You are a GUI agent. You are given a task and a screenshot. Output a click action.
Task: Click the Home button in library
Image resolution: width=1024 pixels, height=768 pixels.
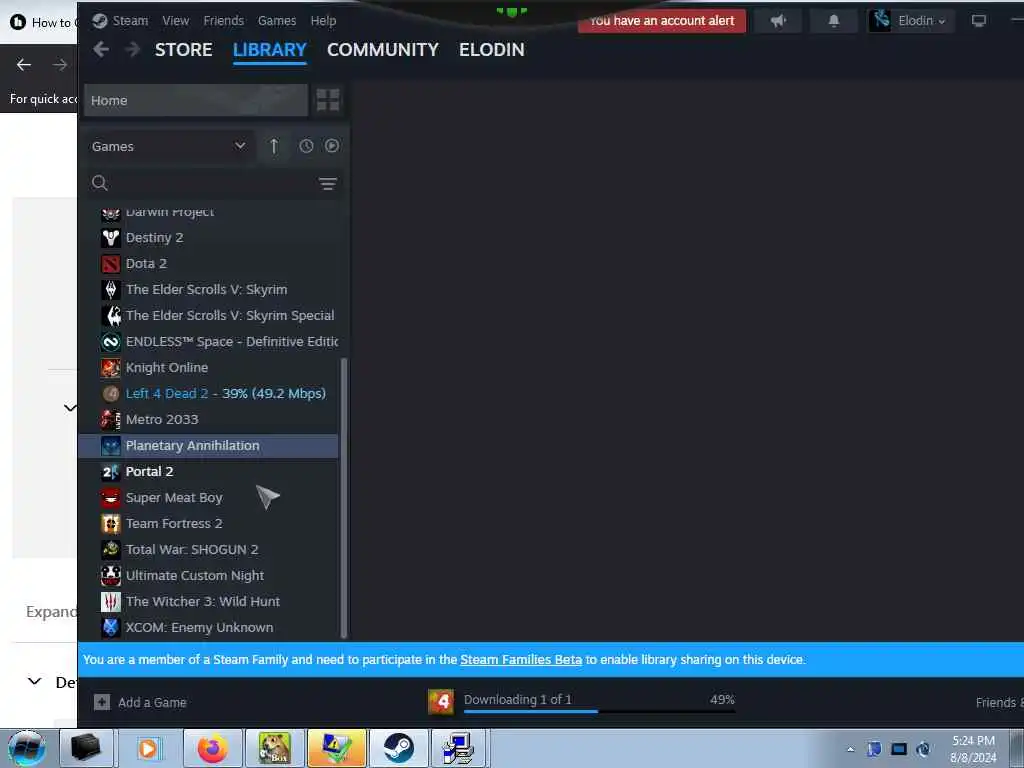(196, 101)
